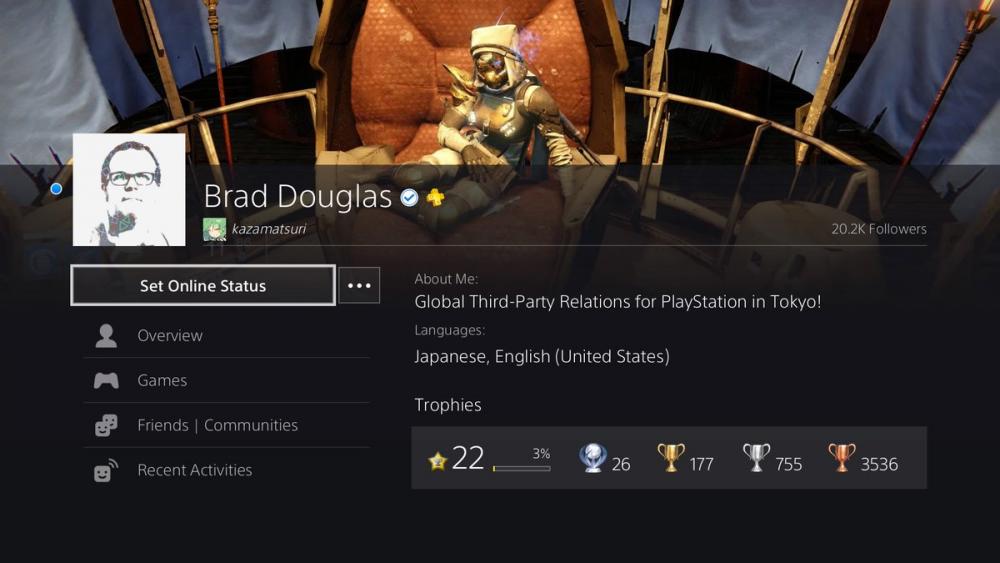Click the trophy level star icon
This screenshot has height=563, width=1000.
[x=438, y=460]
